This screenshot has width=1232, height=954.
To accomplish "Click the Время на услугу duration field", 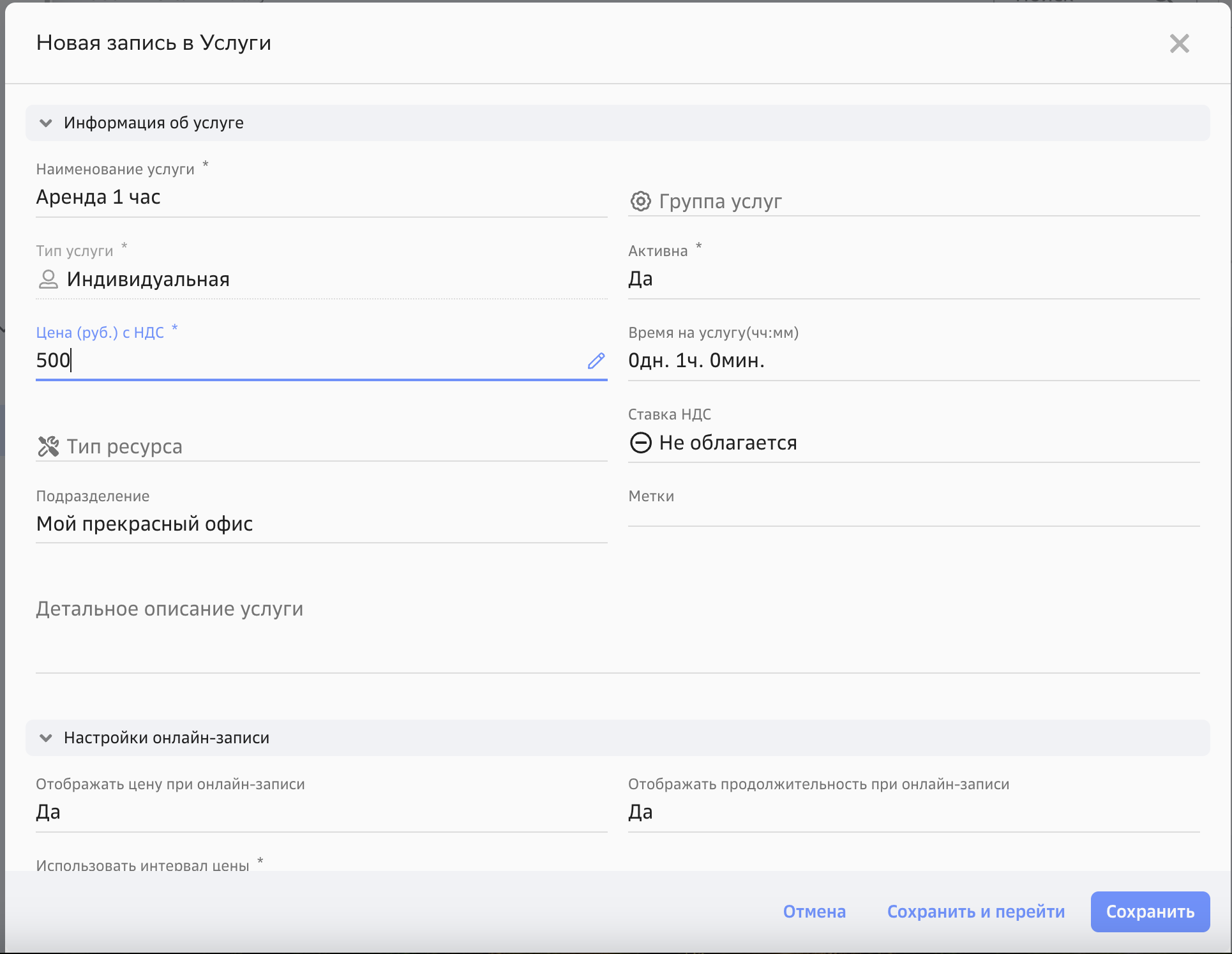I will pos(913,361).
